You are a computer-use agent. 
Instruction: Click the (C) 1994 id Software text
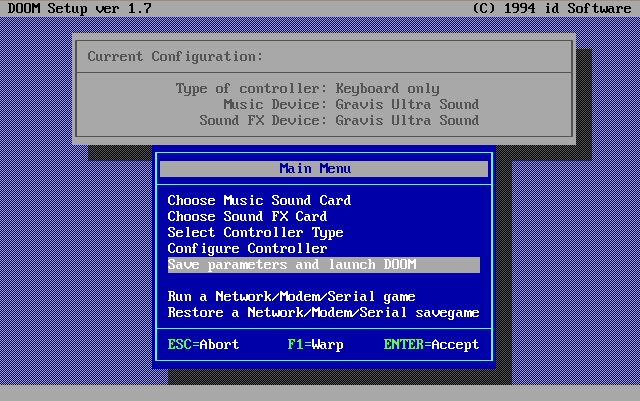pyautogui.click(x=551, y=8)
